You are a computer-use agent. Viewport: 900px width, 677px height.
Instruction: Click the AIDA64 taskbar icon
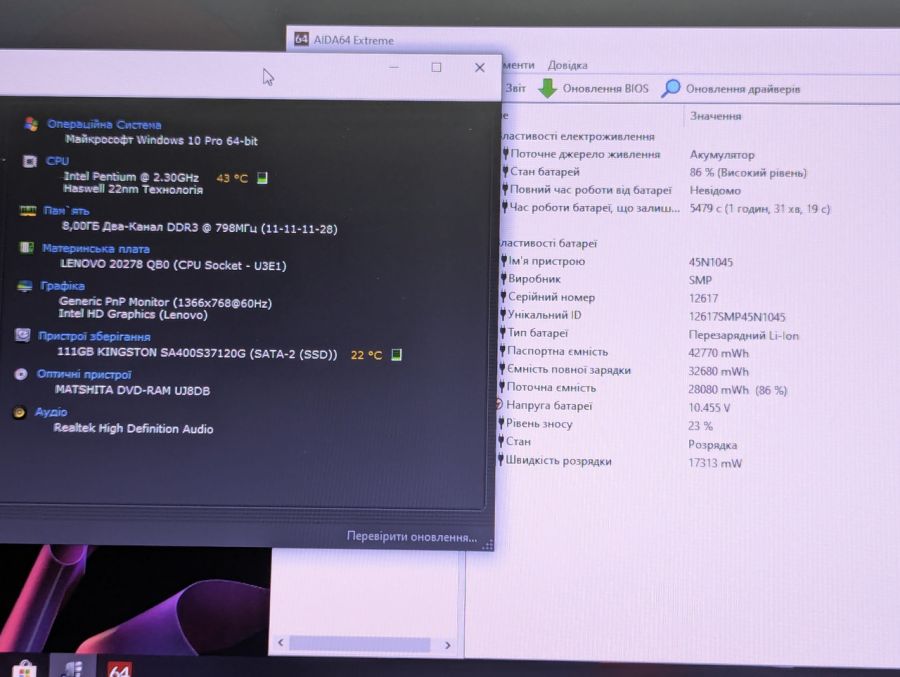coord(119,670)
